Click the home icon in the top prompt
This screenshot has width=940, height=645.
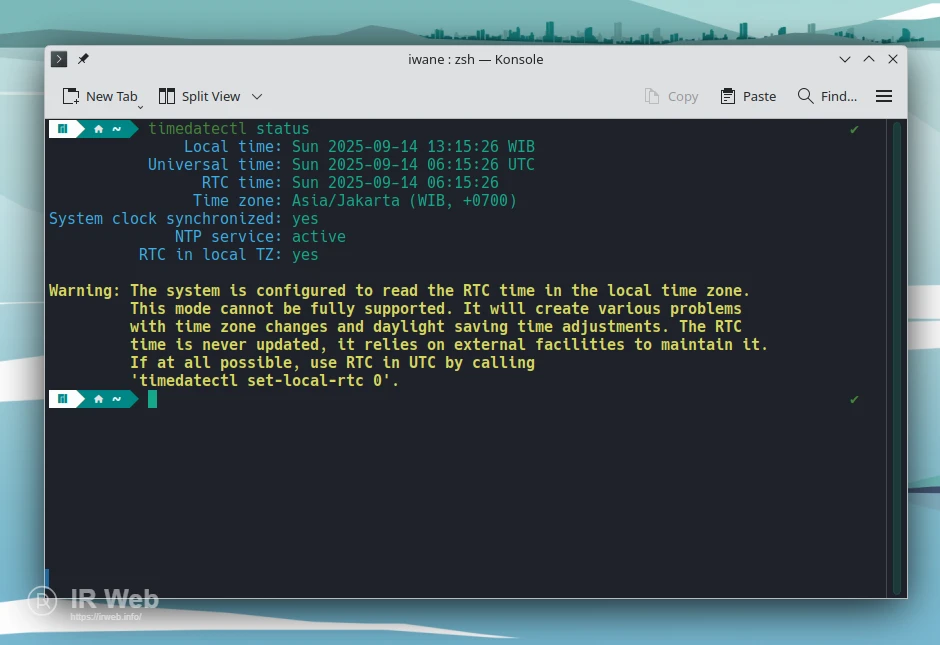pyautogui.click(x=98, y=129)
